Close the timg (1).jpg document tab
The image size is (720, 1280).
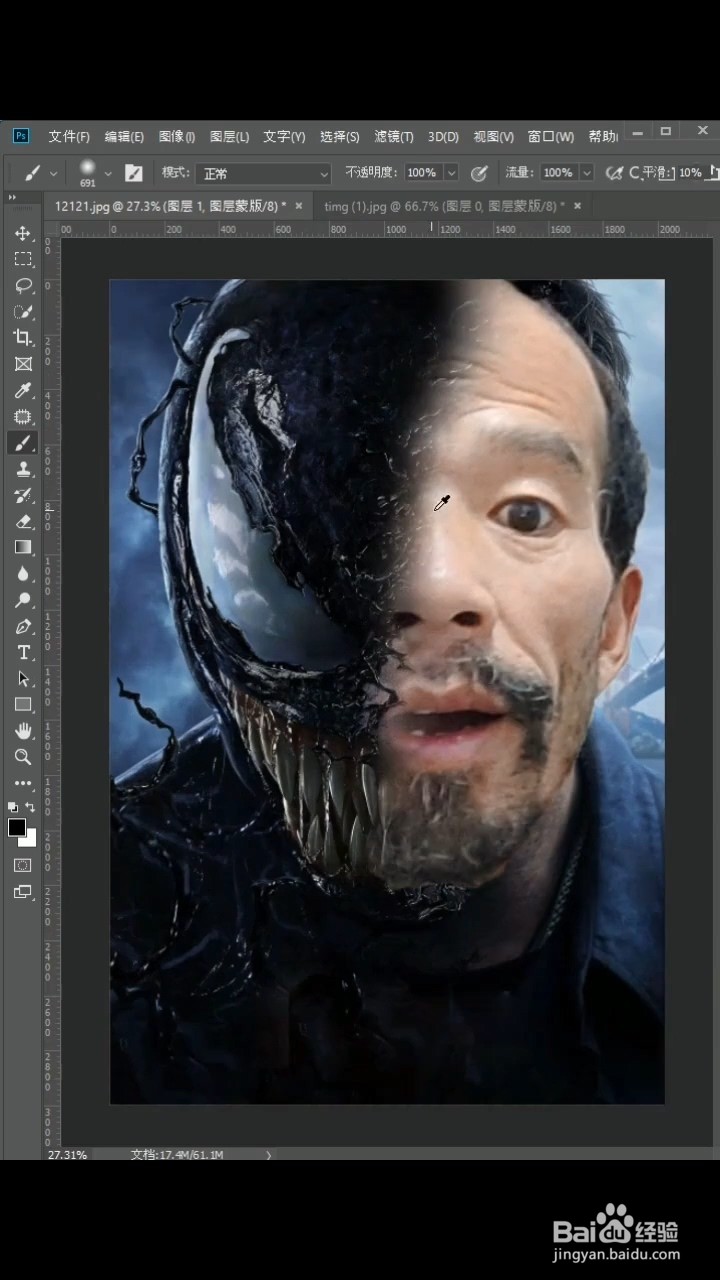pyautogui.click(x=577, y=205)
